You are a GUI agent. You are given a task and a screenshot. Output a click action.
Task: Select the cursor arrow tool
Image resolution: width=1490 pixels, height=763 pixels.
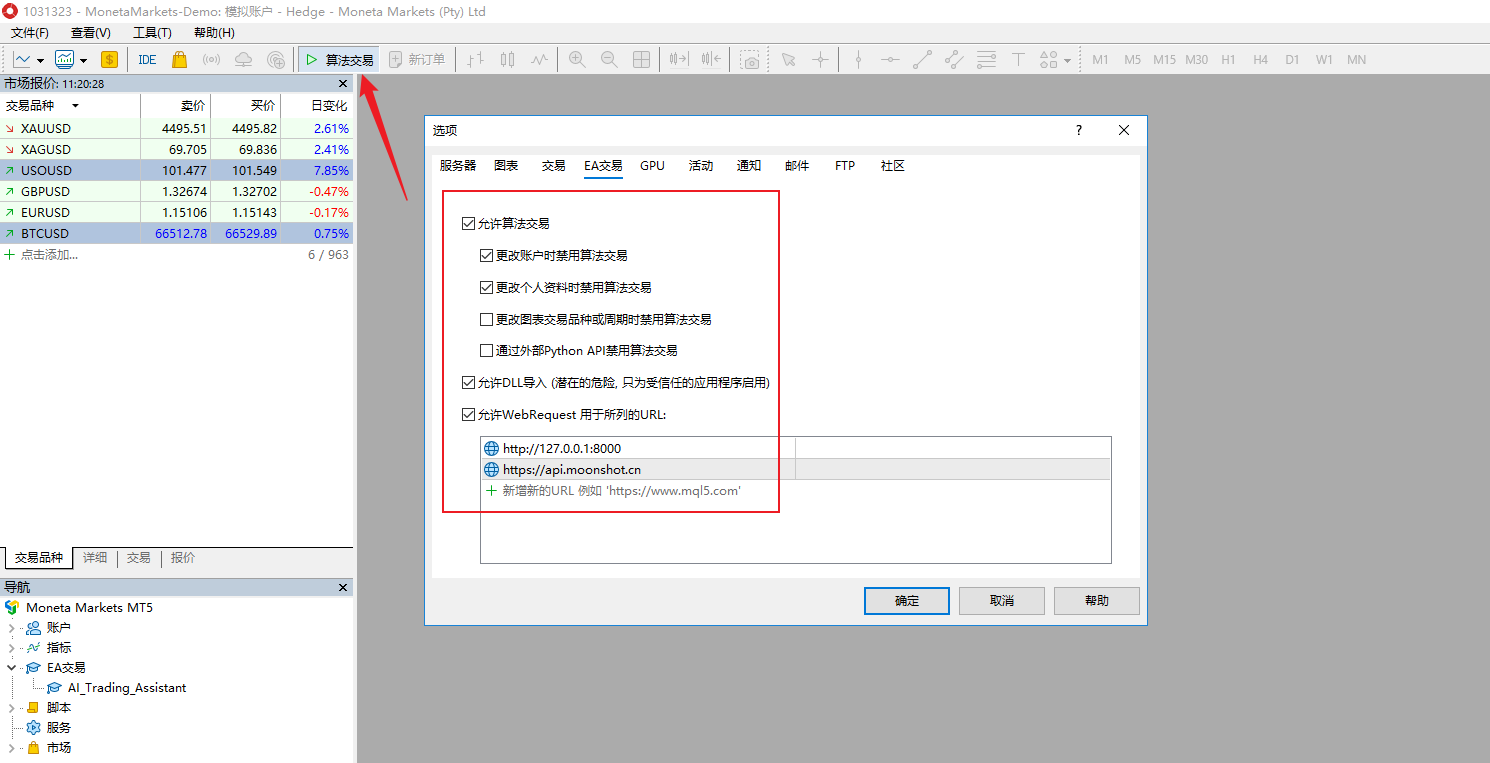pyautogui.click(x=788, y=60)
